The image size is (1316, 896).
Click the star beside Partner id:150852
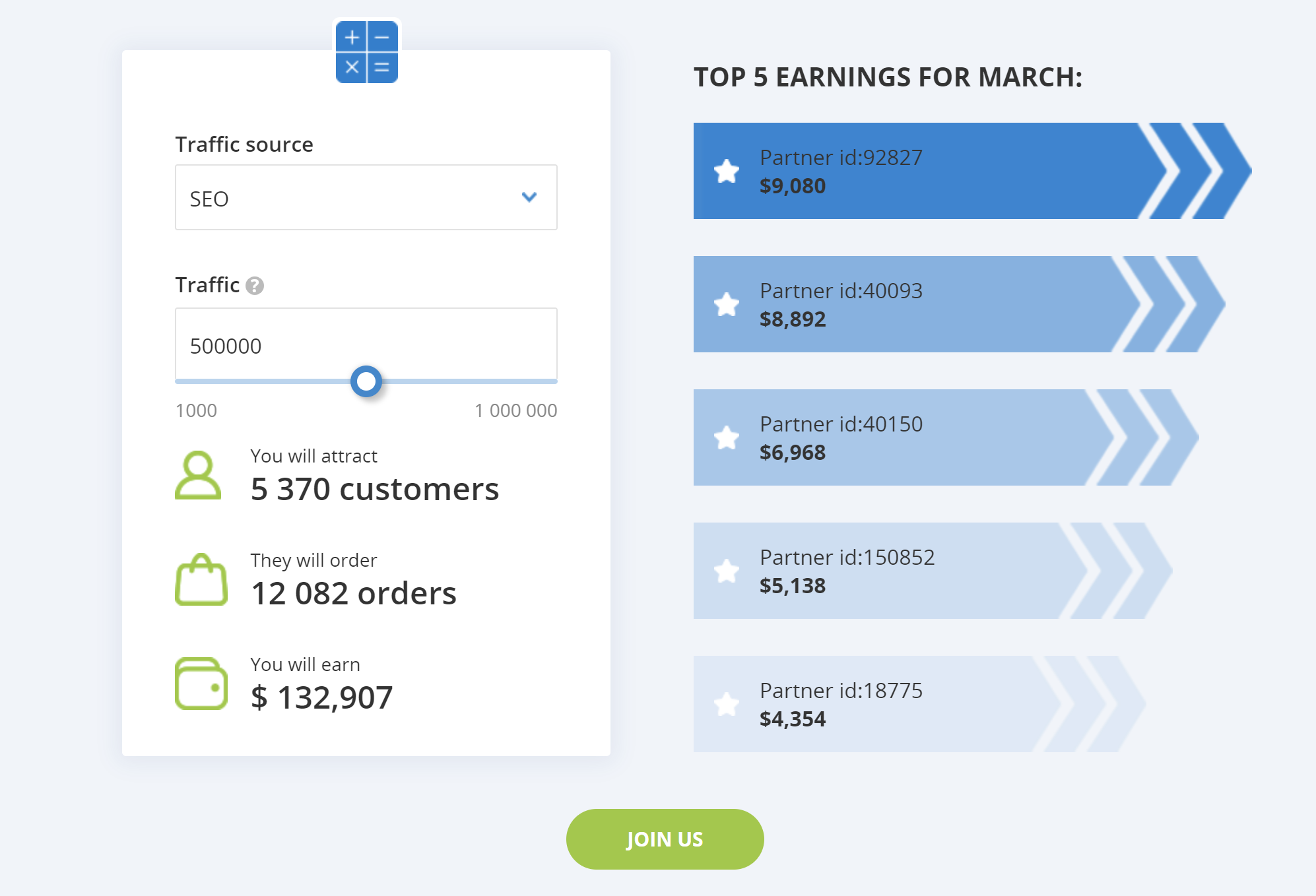[x=727, y=571]
